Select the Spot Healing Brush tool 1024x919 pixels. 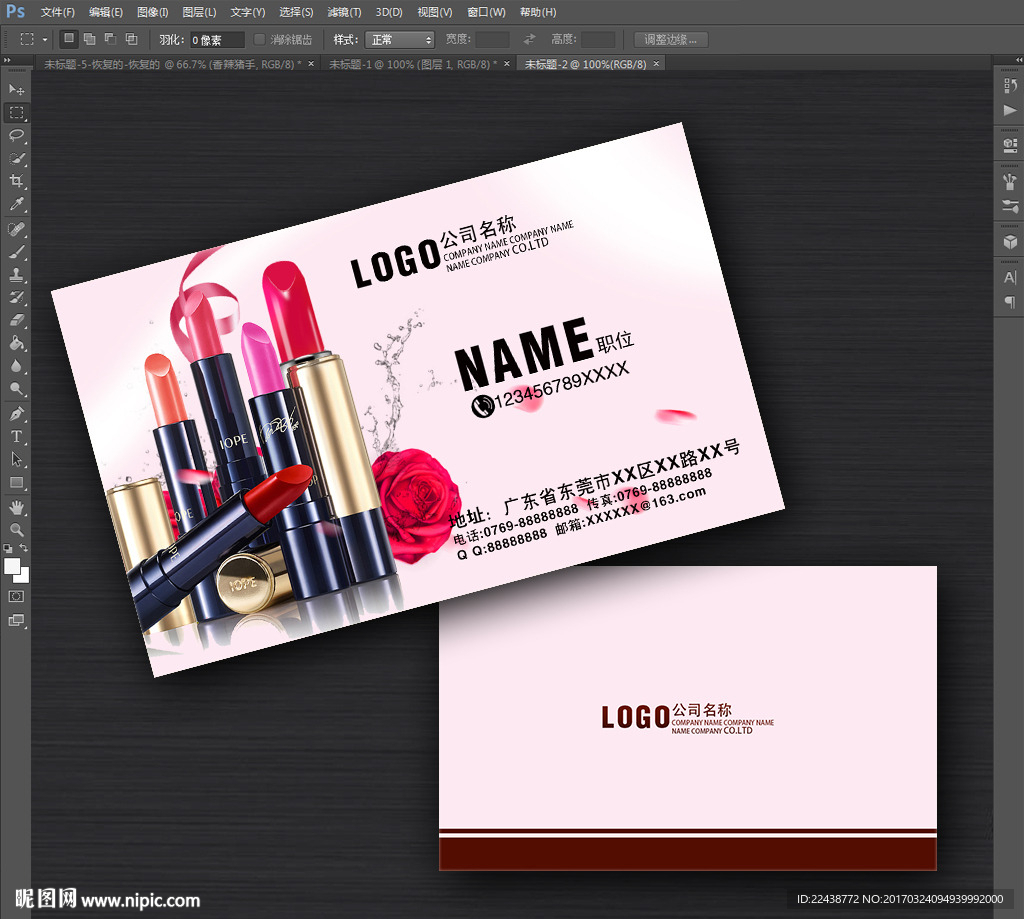(16, 229)
